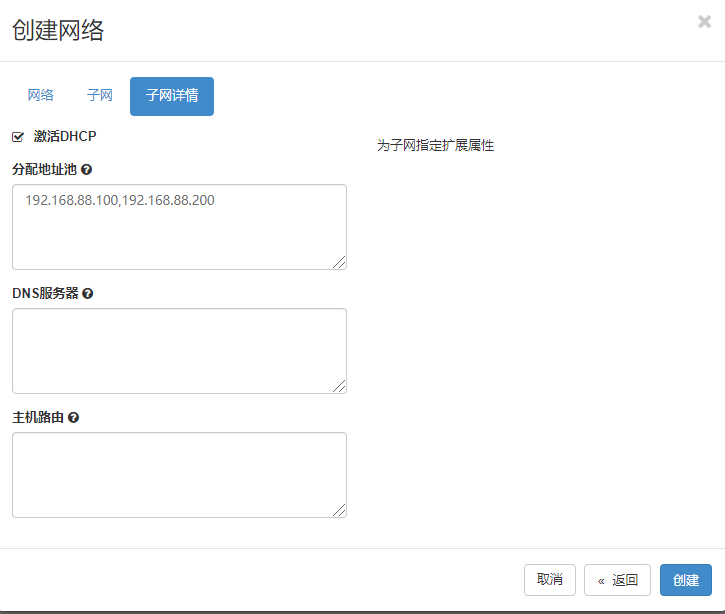Switch to the 子网 tab
Viewport: 725px width, 614px height.
click(99, 96)
